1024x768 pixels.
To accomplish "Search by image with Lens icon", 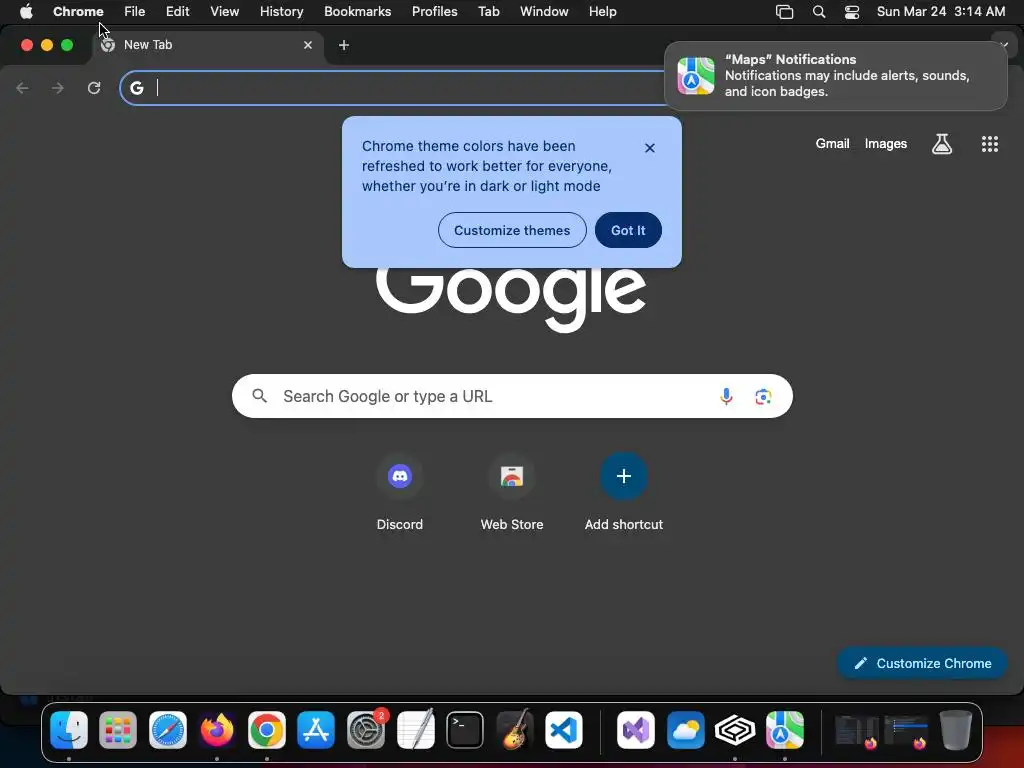I will point(763,396).
